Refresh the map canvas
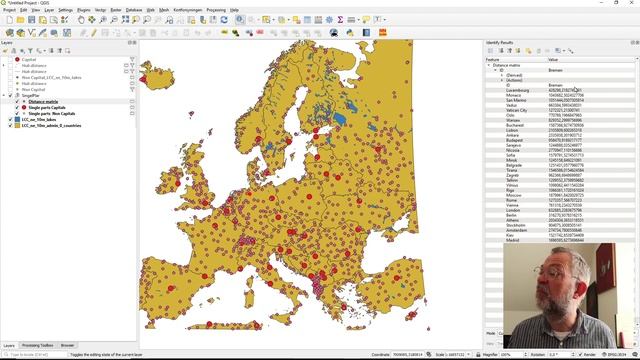 click(224, 20)
